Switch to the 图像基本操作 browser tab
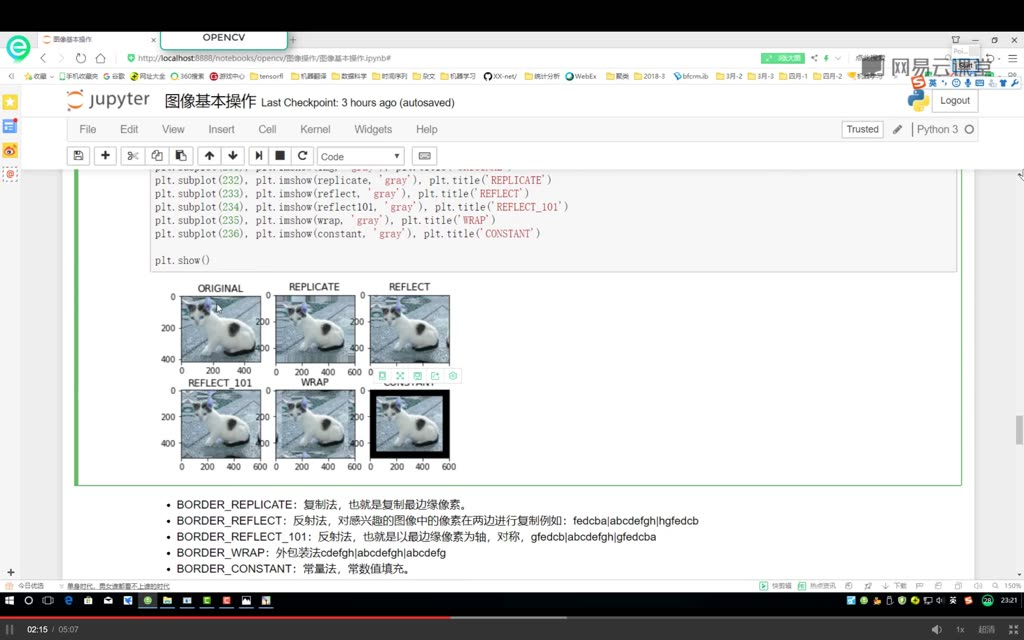The height and width of the screenshot is (640, 1024). (x=98, y=40)
